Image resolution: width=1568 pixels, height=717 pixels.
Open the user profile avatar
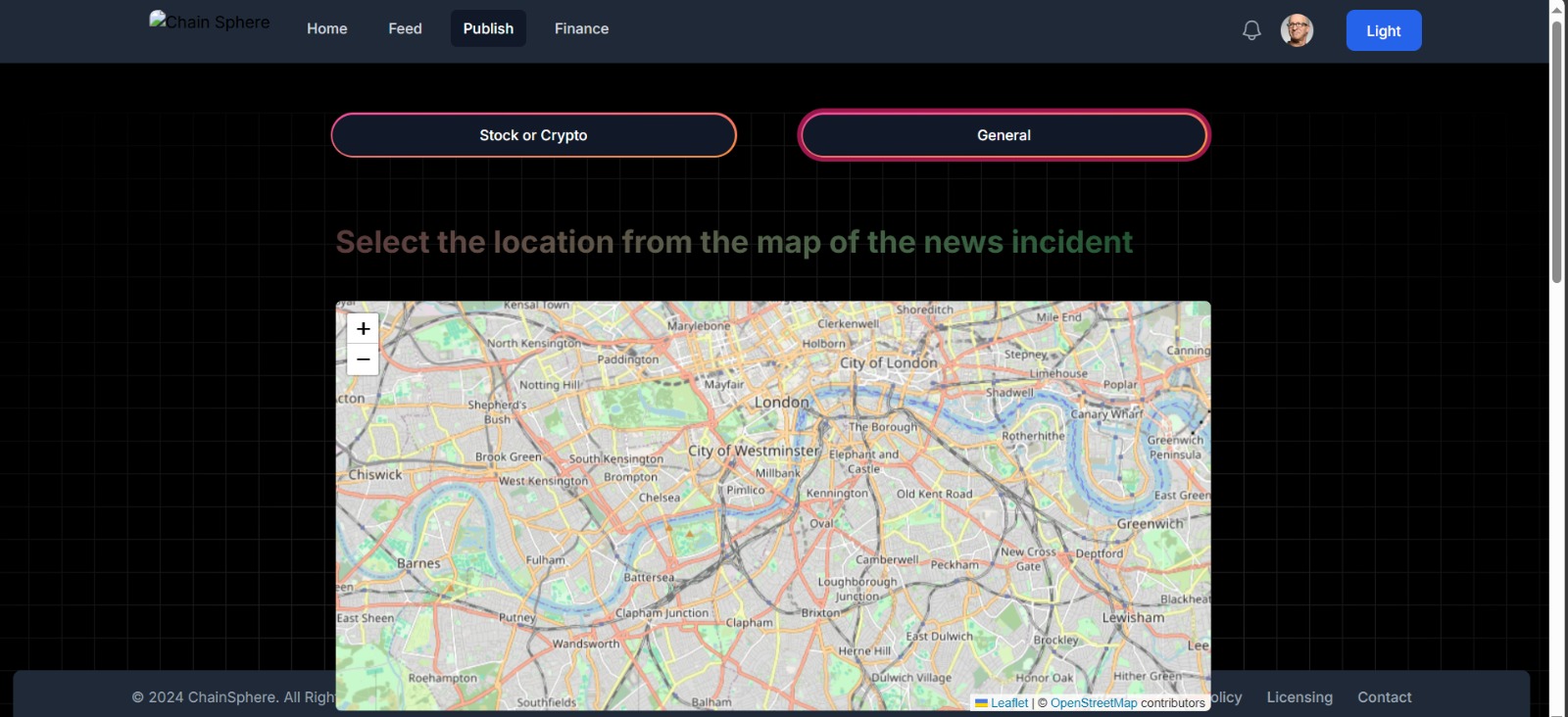coord(1297,30)
